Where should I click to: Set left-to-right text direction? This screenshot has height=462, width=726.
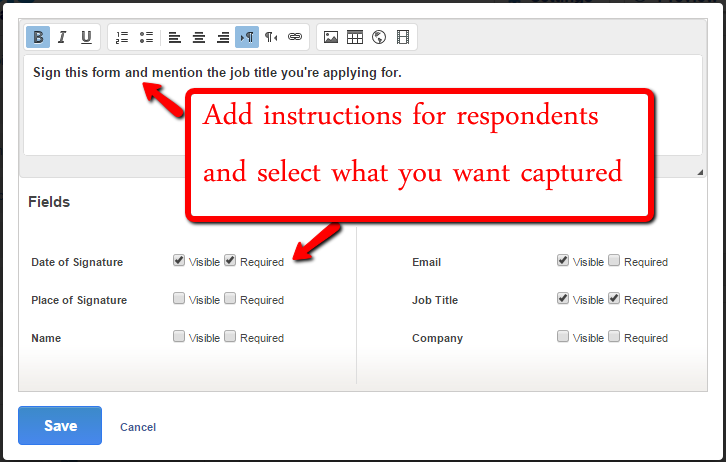(x=247, y=37)
